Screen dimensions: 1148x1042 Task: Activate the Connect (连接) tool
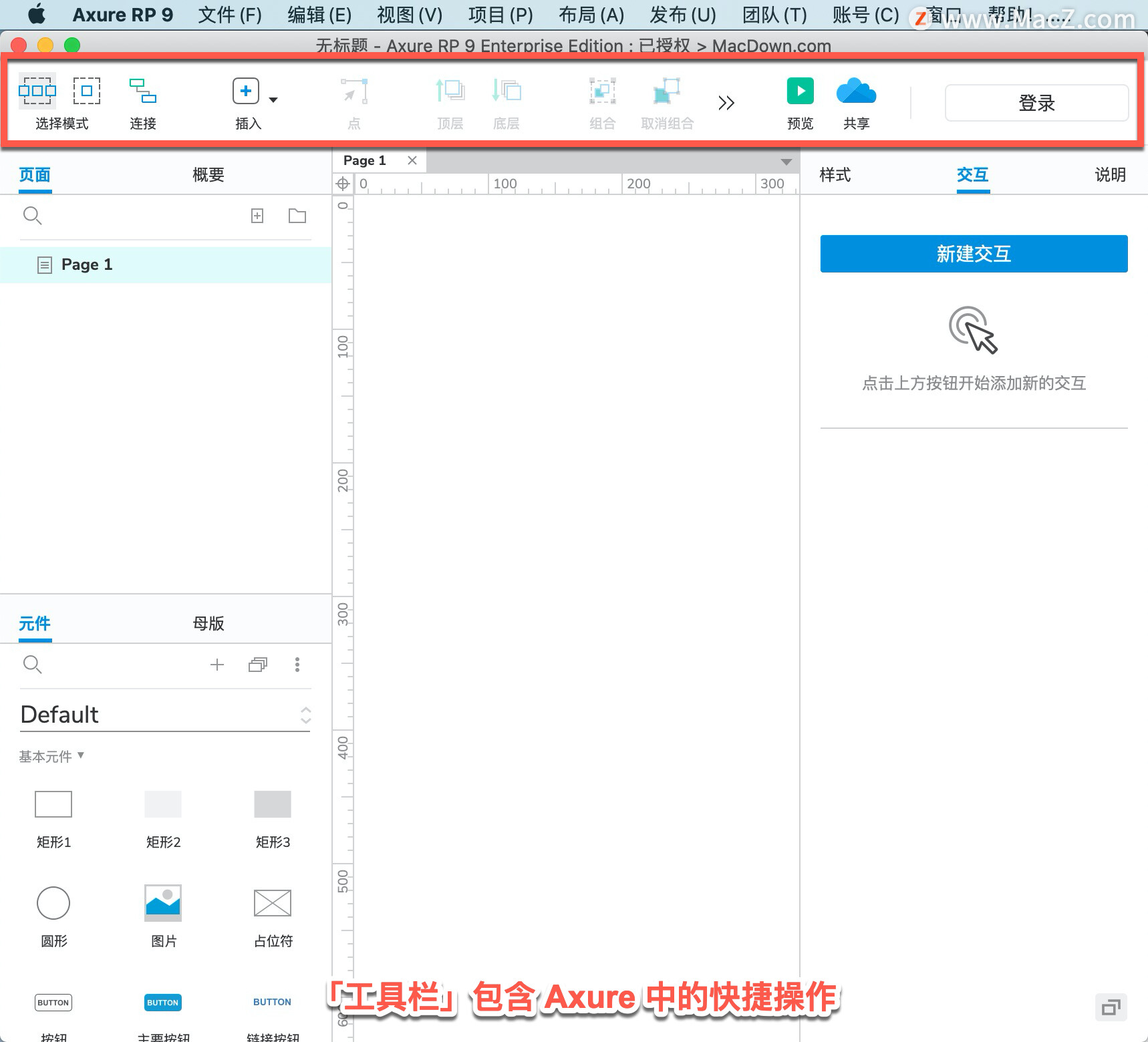pyautogui.click(x=143, y=91)
